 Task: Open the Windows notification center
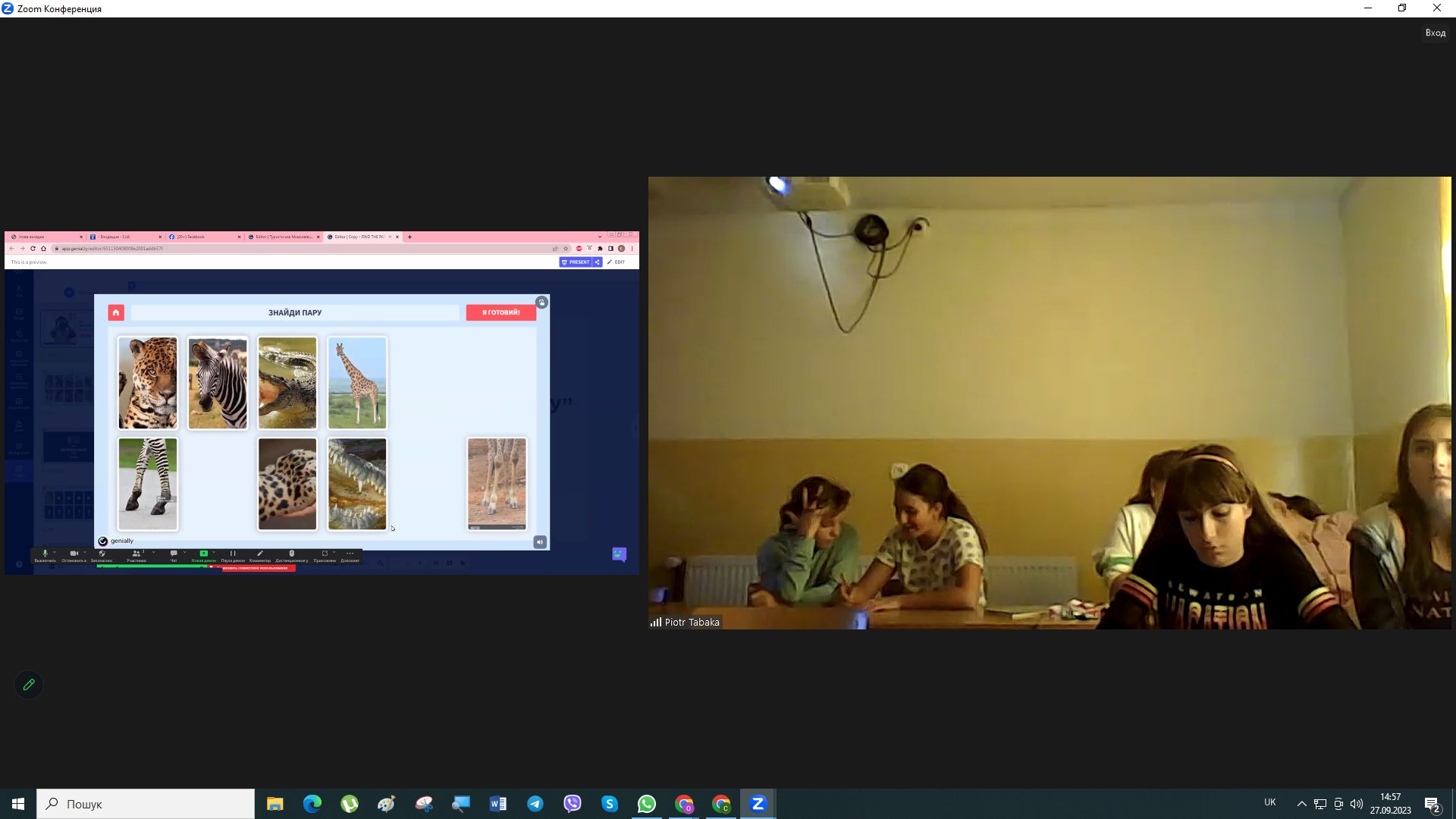(1432, 805)
